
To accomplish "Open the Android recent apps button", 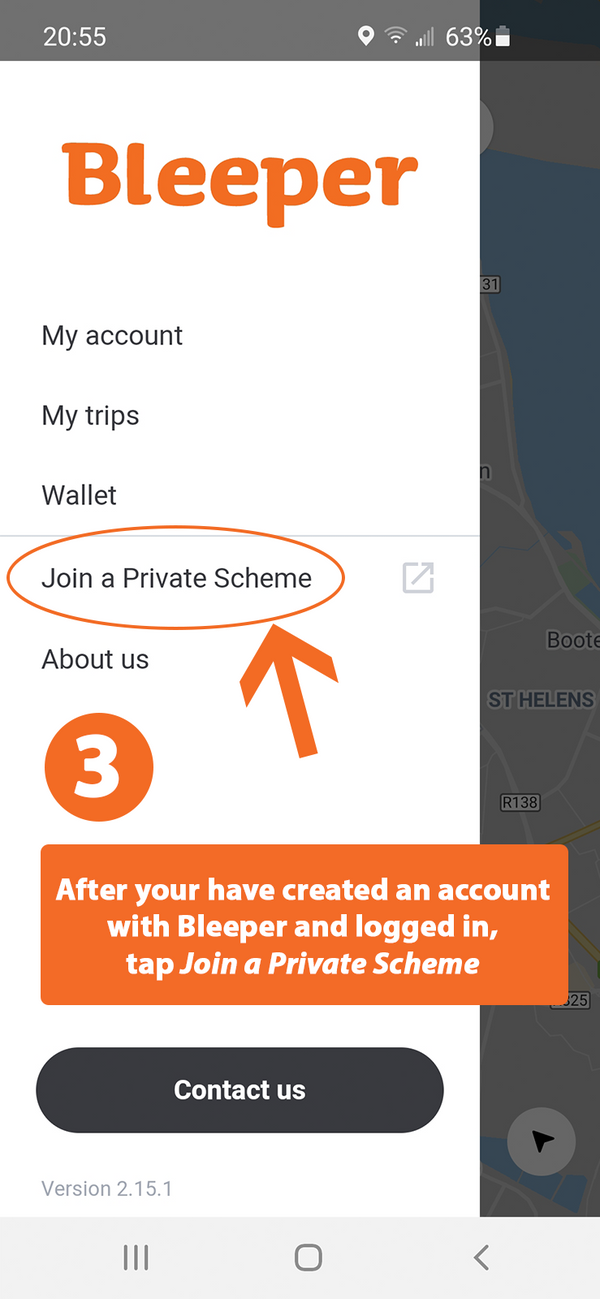I will coord(136,1257).
